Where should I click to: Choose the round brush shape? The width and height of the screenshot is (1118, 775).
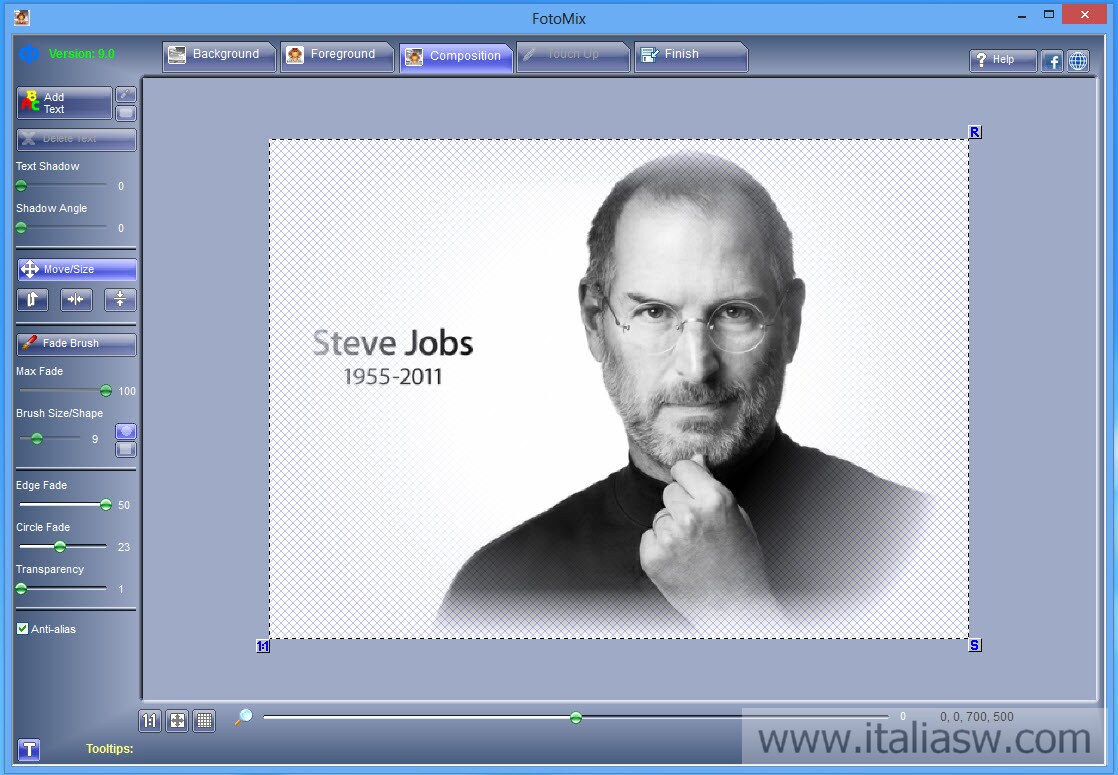click(125, 431)
